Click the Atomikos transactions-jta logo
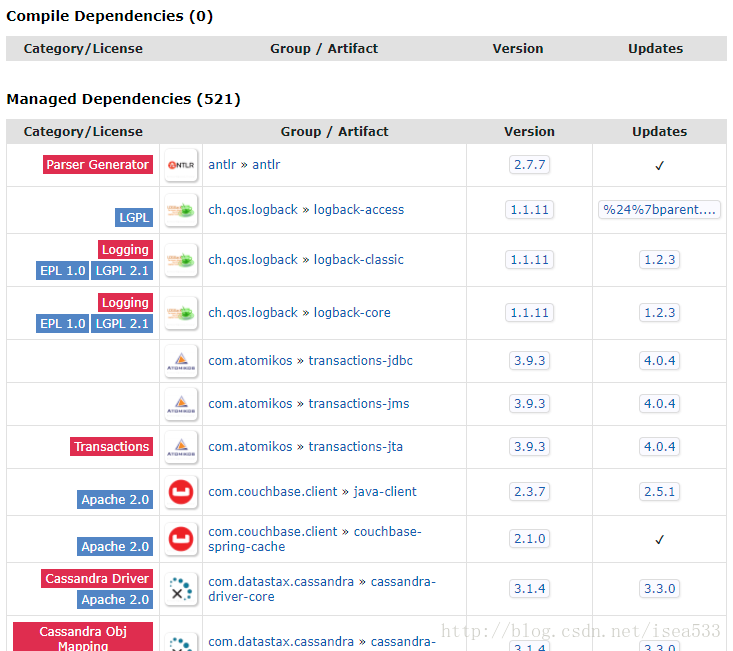 pyautogui.click(x=181, y=447)
